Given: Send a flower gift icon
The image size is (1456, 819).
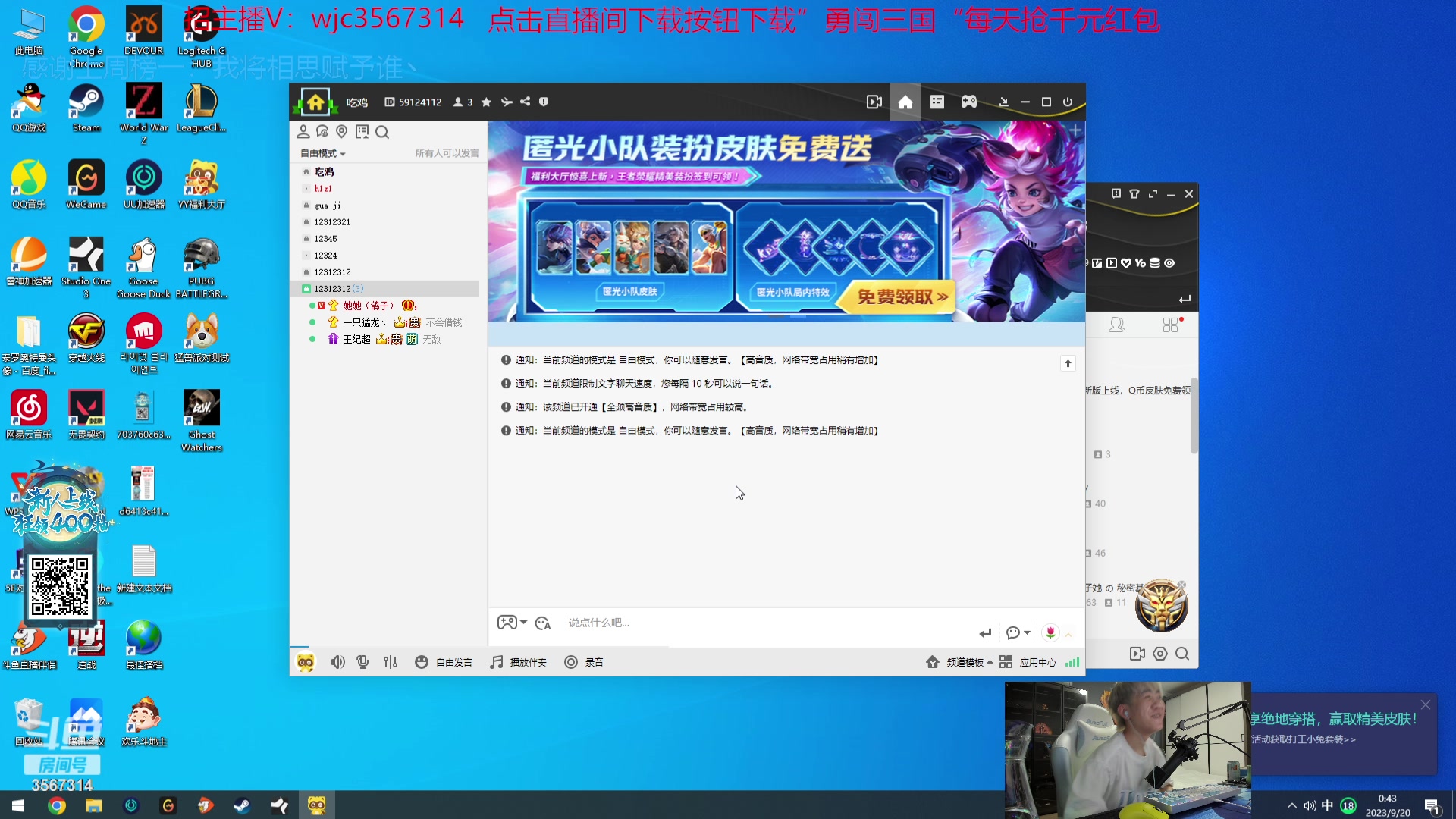Looking at the screenshot, I should tap(1050, 632).
